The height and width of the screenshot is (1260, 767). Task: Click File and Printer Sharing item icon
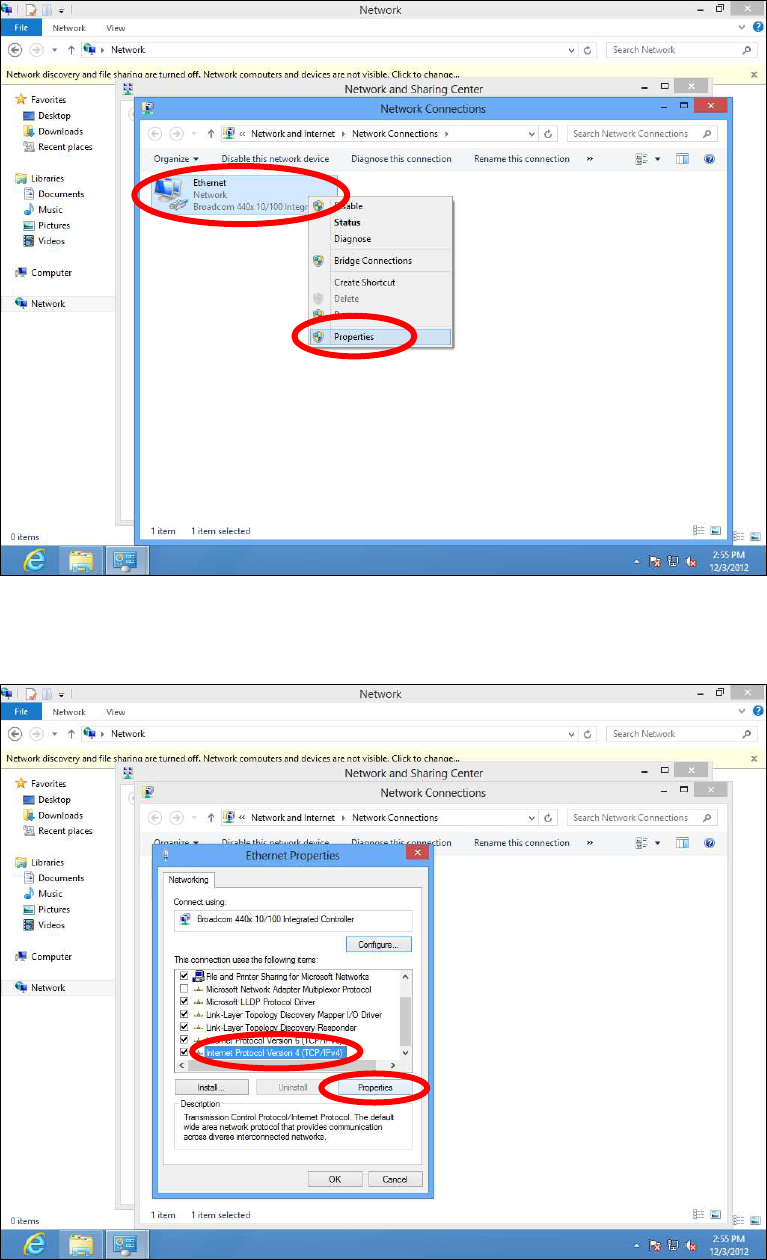198,976
